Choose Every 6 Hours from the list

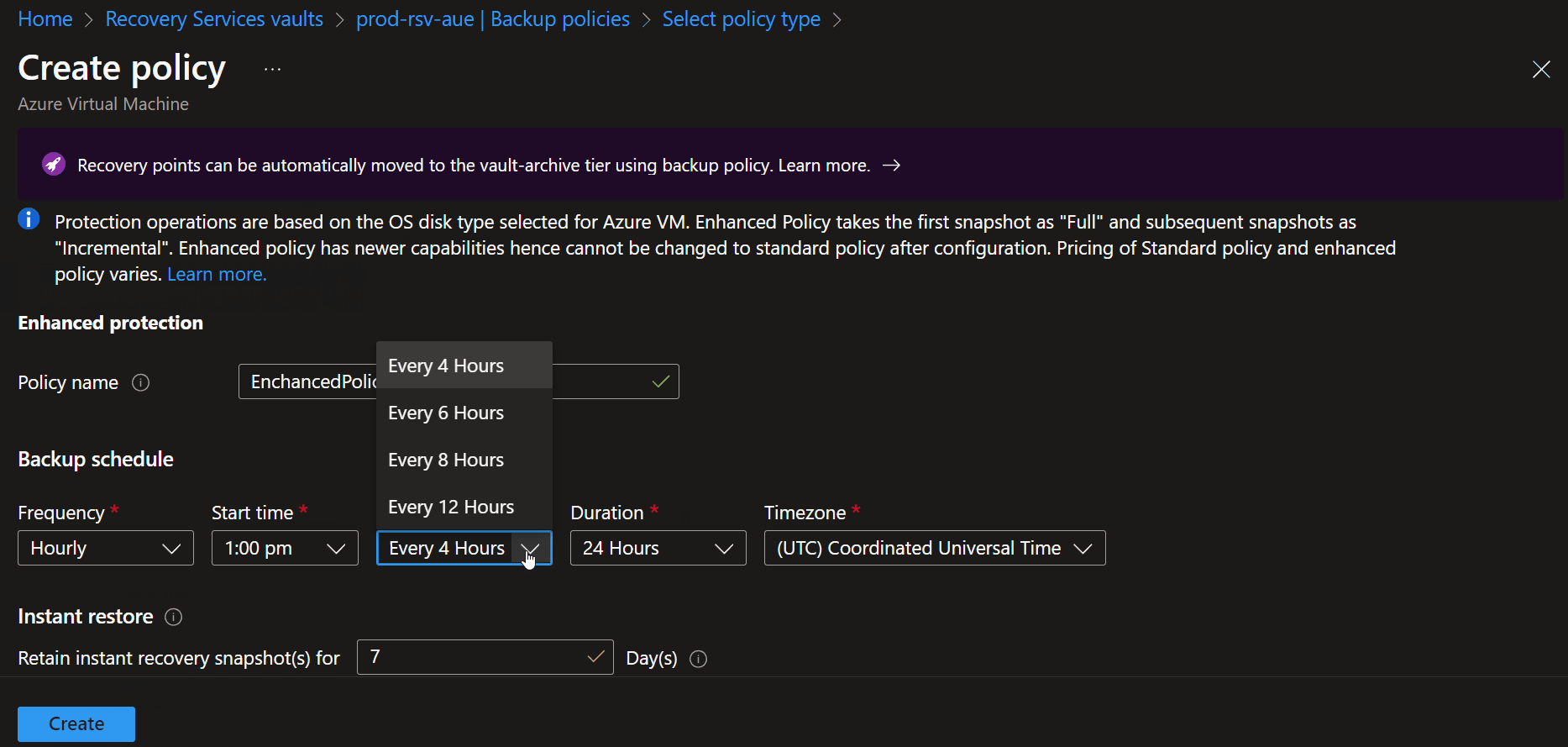(464, 413)
